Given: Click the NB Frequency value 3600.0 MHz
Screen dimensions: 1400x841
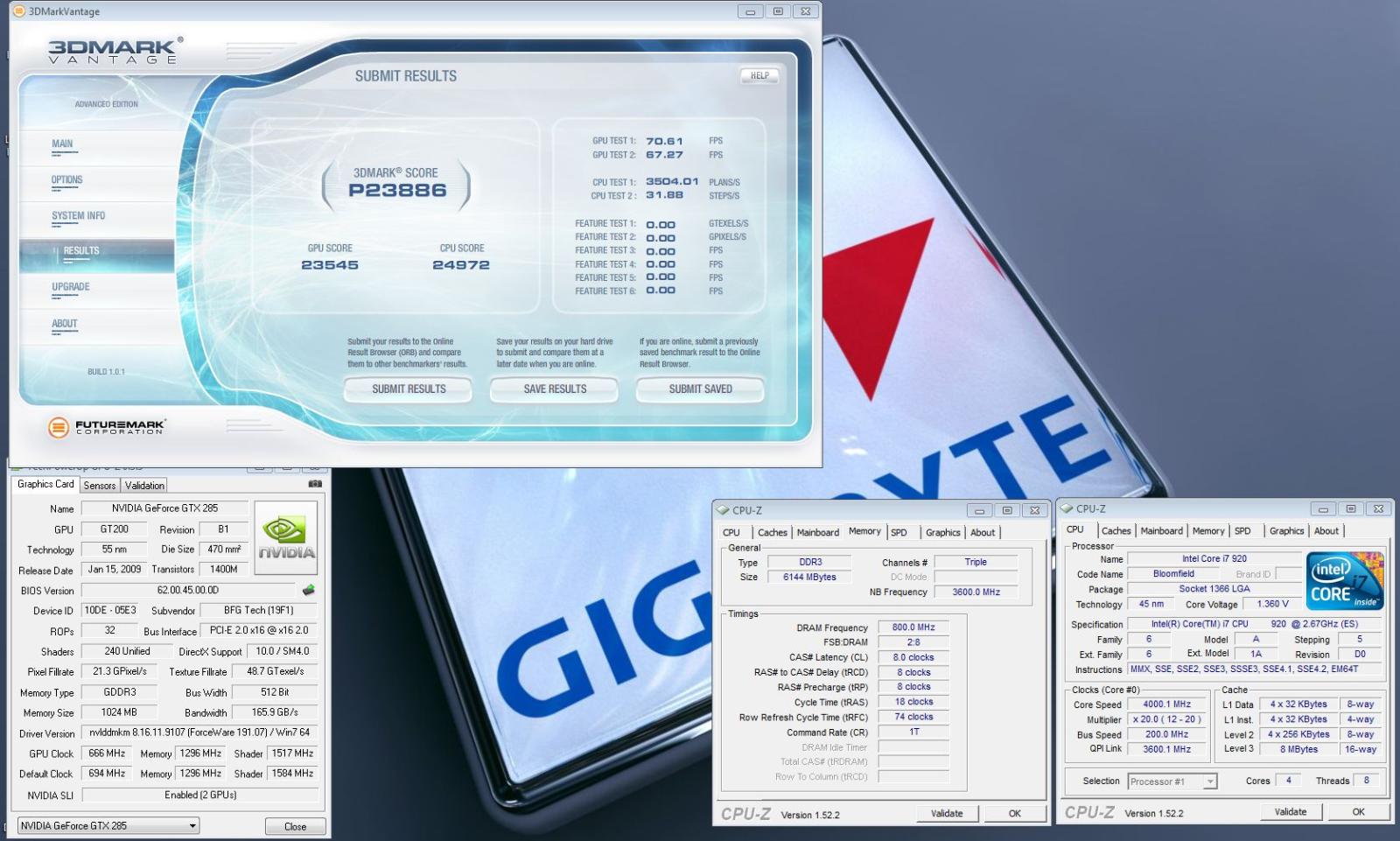Looking at the screenshot, I should pyautogui.click(x=976, y=592).
